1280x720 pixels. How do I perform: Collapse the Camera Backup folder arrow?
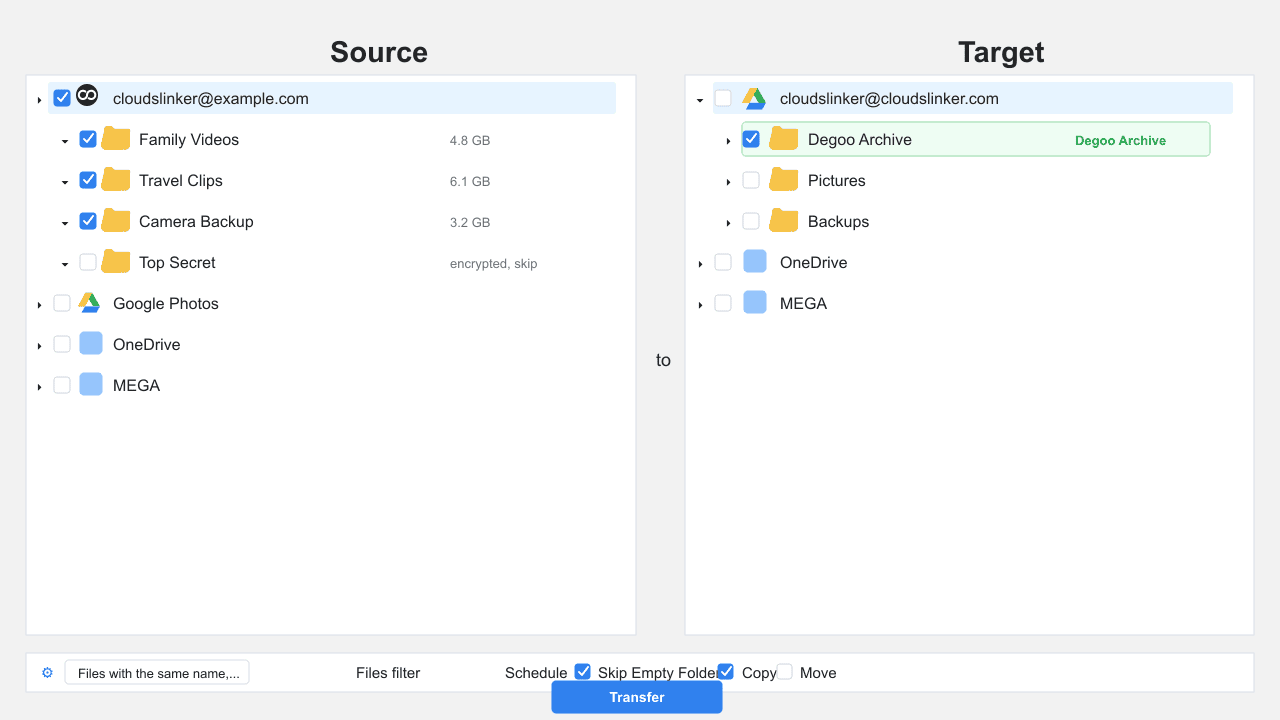(x=65, y=223)
